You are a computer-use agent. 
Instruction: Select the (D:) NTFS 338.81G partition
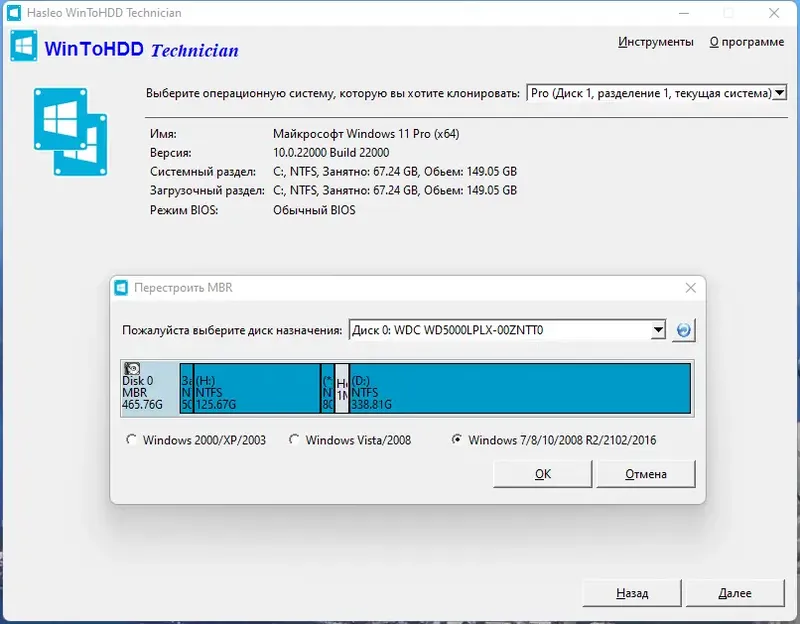pyautogui.click(x=520, y=388)
